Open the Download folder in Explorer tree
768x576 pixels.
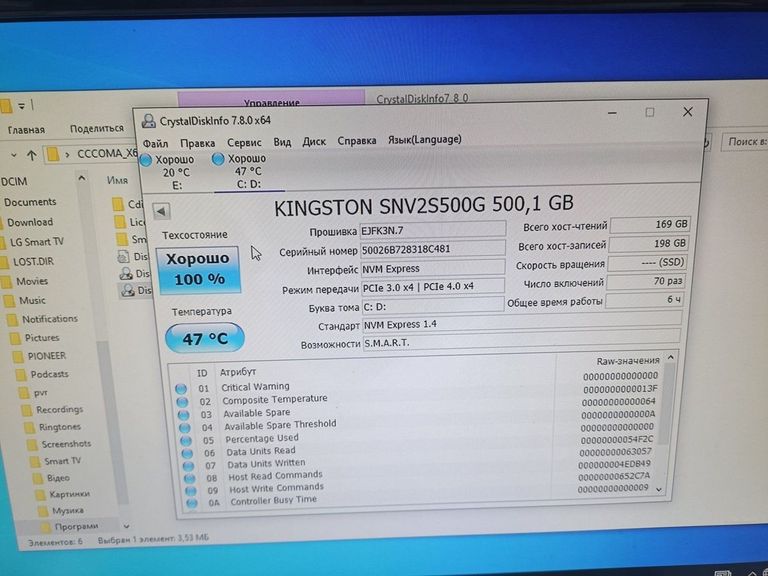[x=29, y=222]
